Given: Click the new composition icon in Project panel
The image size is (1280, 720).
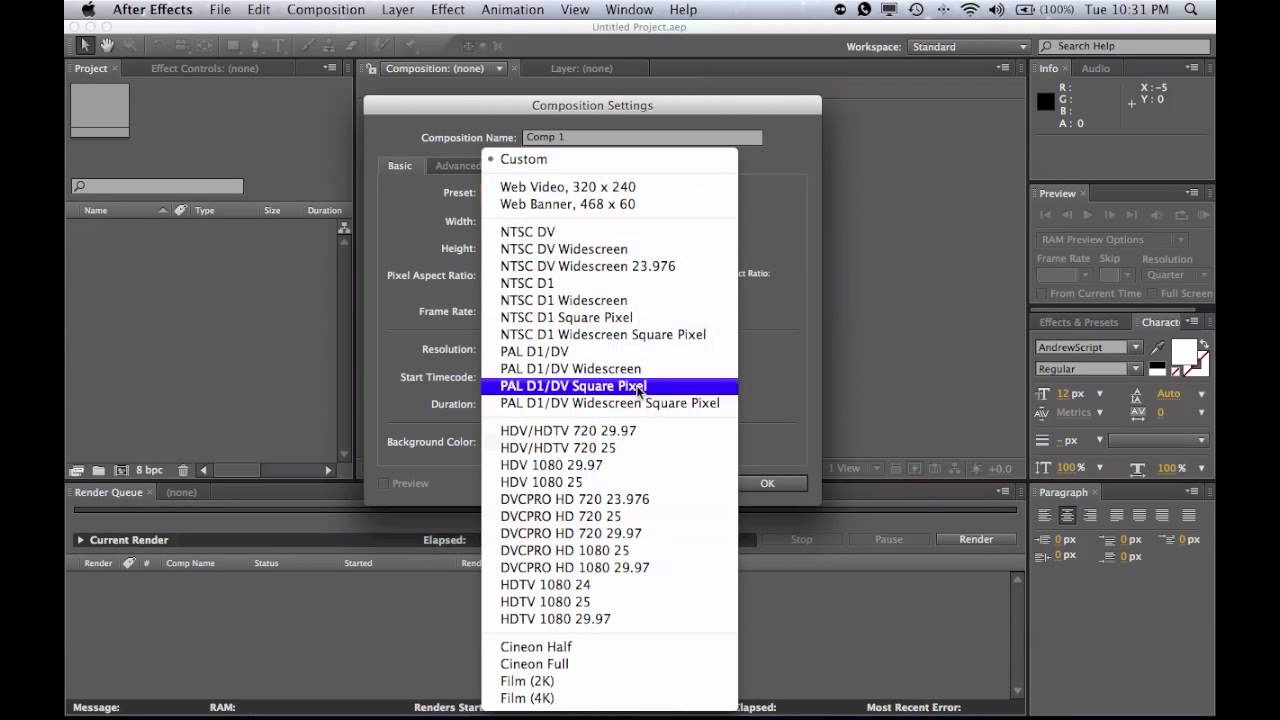Looking at the screenshot, I should point(122,470).
